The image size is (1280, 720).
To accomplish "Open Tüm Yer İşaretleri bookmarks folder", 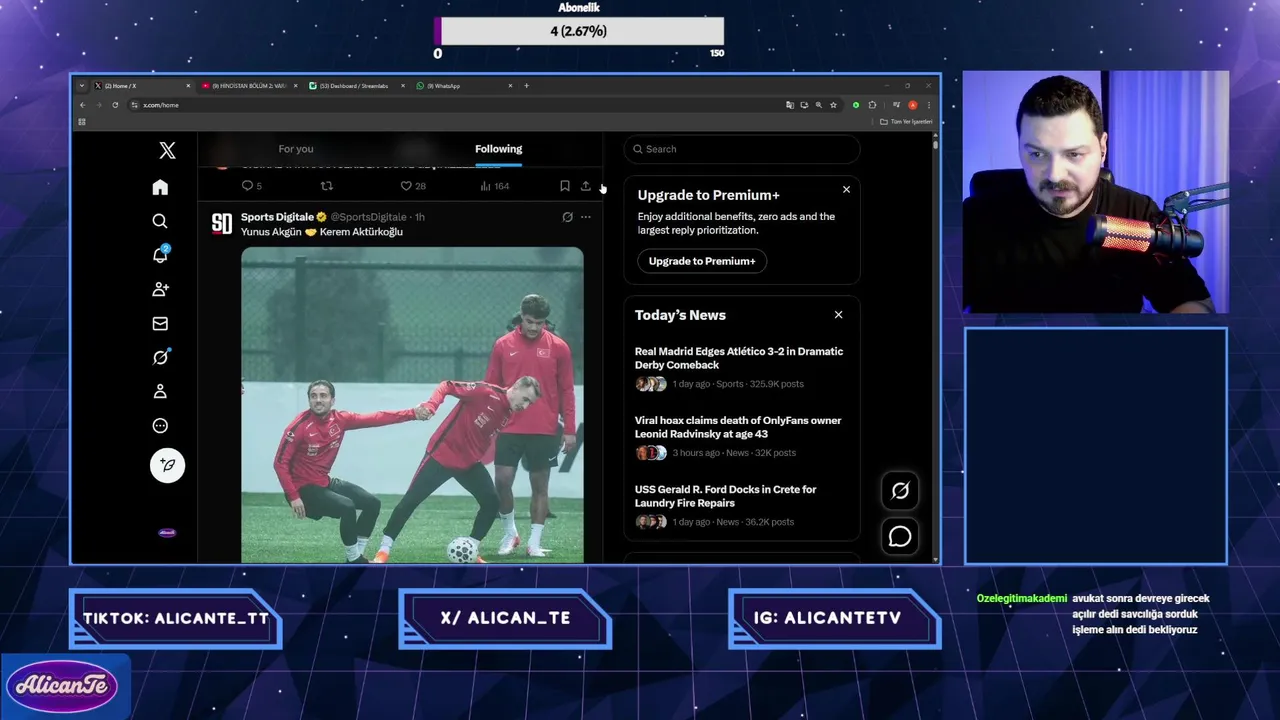I will click(x=906, y=122).
